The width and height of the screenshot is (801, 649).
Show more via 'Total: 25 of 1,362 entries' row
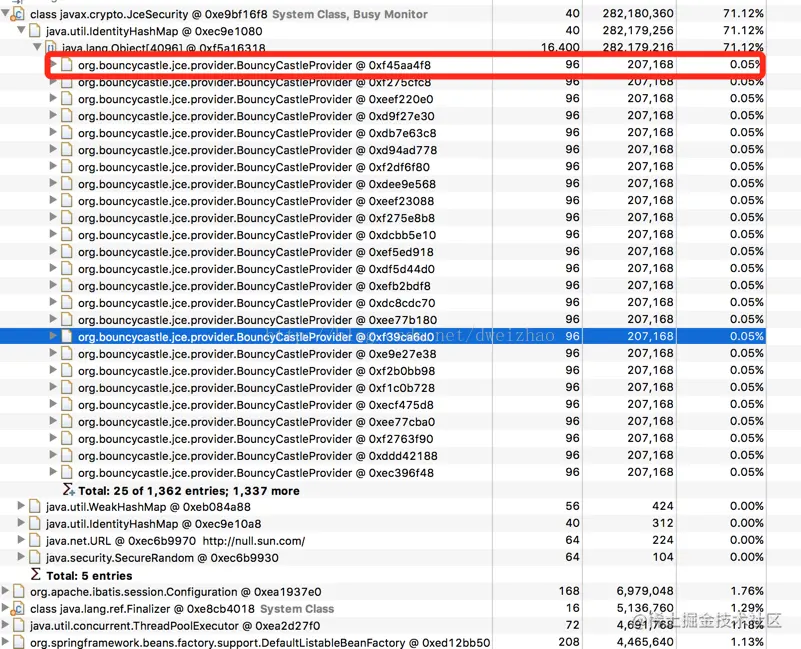(x=189, y=491)
